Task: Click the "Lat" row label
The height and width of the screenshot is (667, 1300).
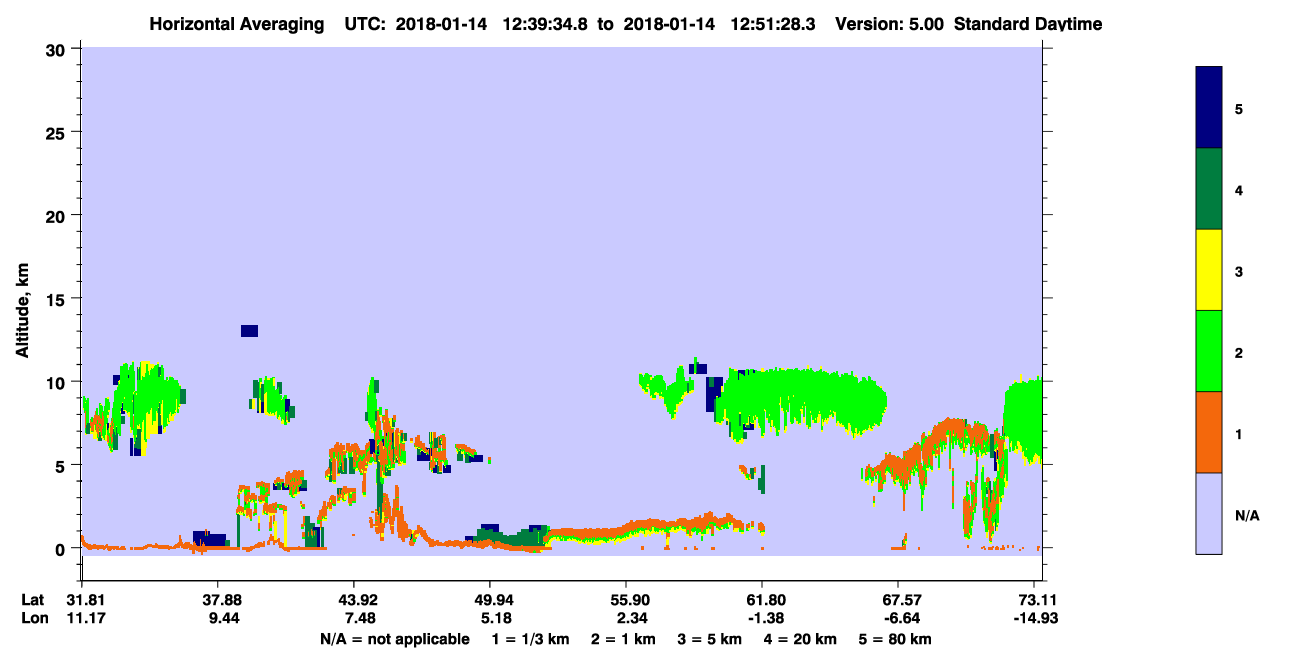Action: [31, 600]
